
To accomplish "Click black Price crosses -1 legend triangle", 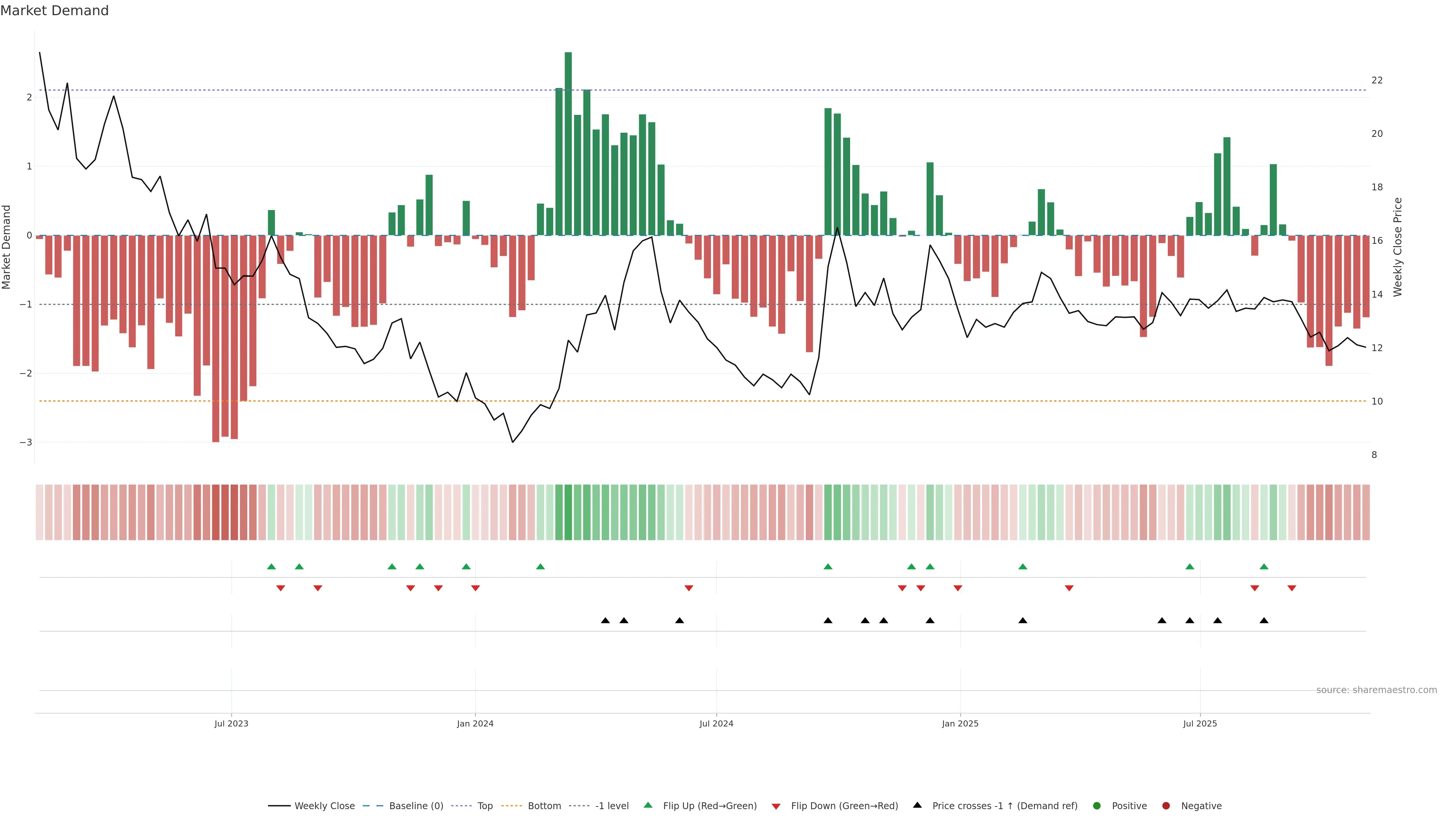I will [917, 805].
